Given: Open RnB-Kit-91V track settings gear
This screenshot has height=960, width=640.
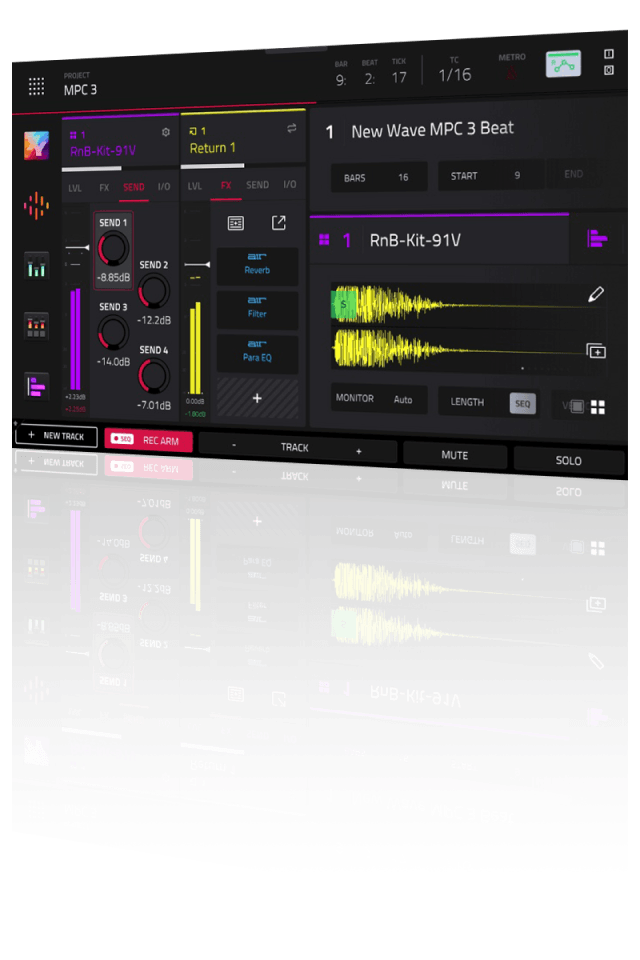Looking at the screenshot, I should coord(166,132).
